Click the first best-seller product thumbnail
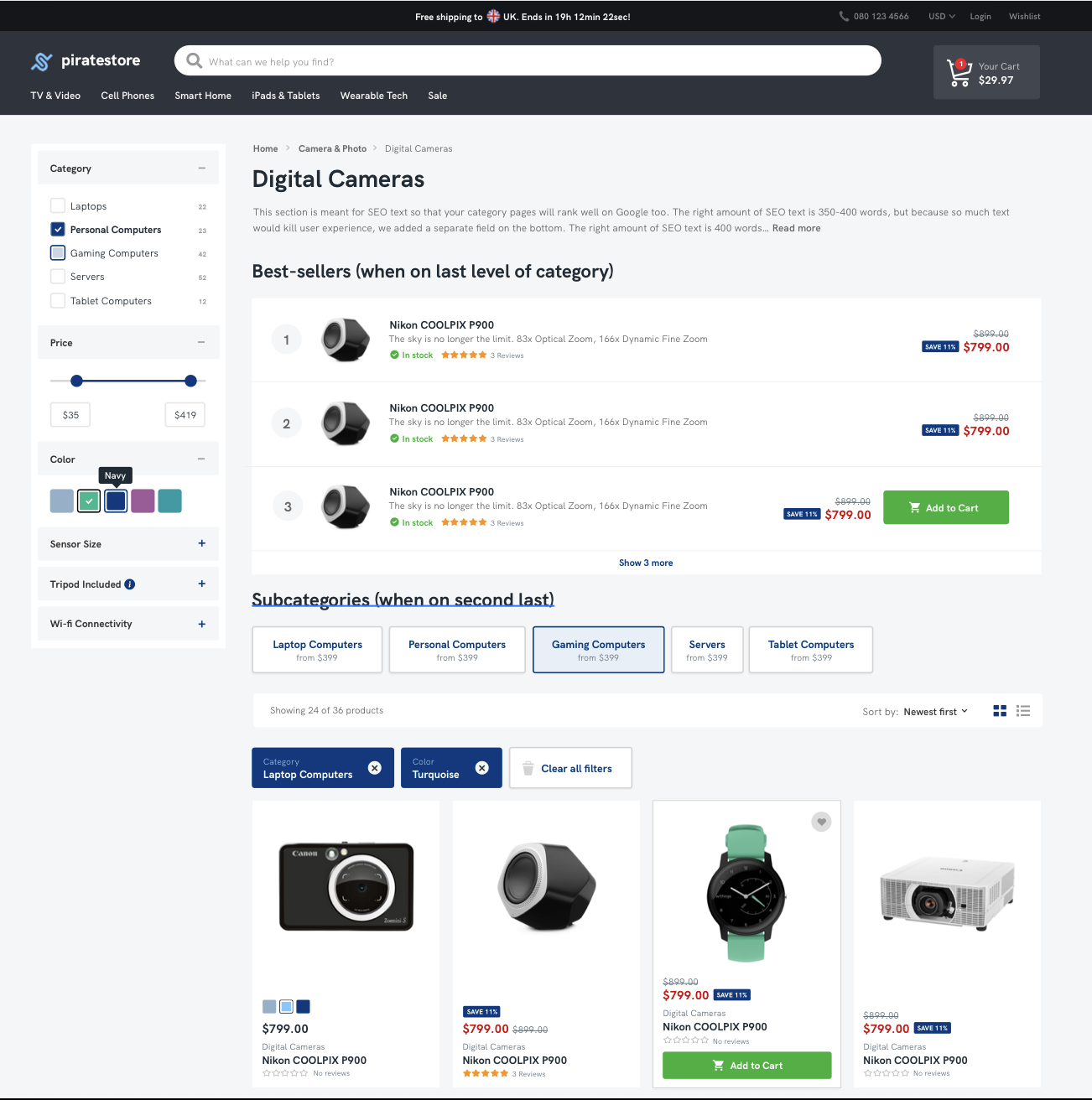Screen dimensions: 1092x1100 tap(346, 340)
